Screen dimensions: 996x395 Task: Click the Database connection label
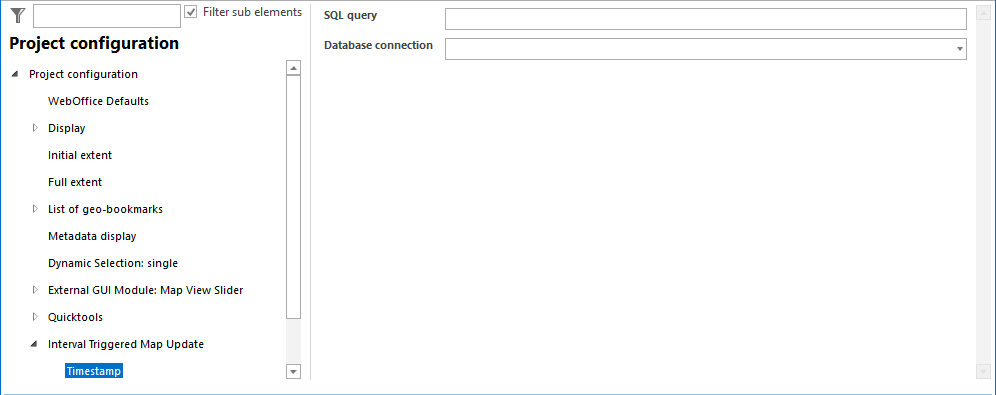point(379,45)
